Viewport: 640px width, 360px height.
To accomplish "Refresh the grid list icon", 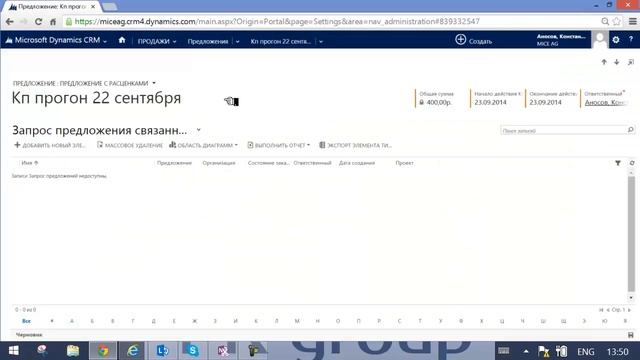I will point(632,163).
